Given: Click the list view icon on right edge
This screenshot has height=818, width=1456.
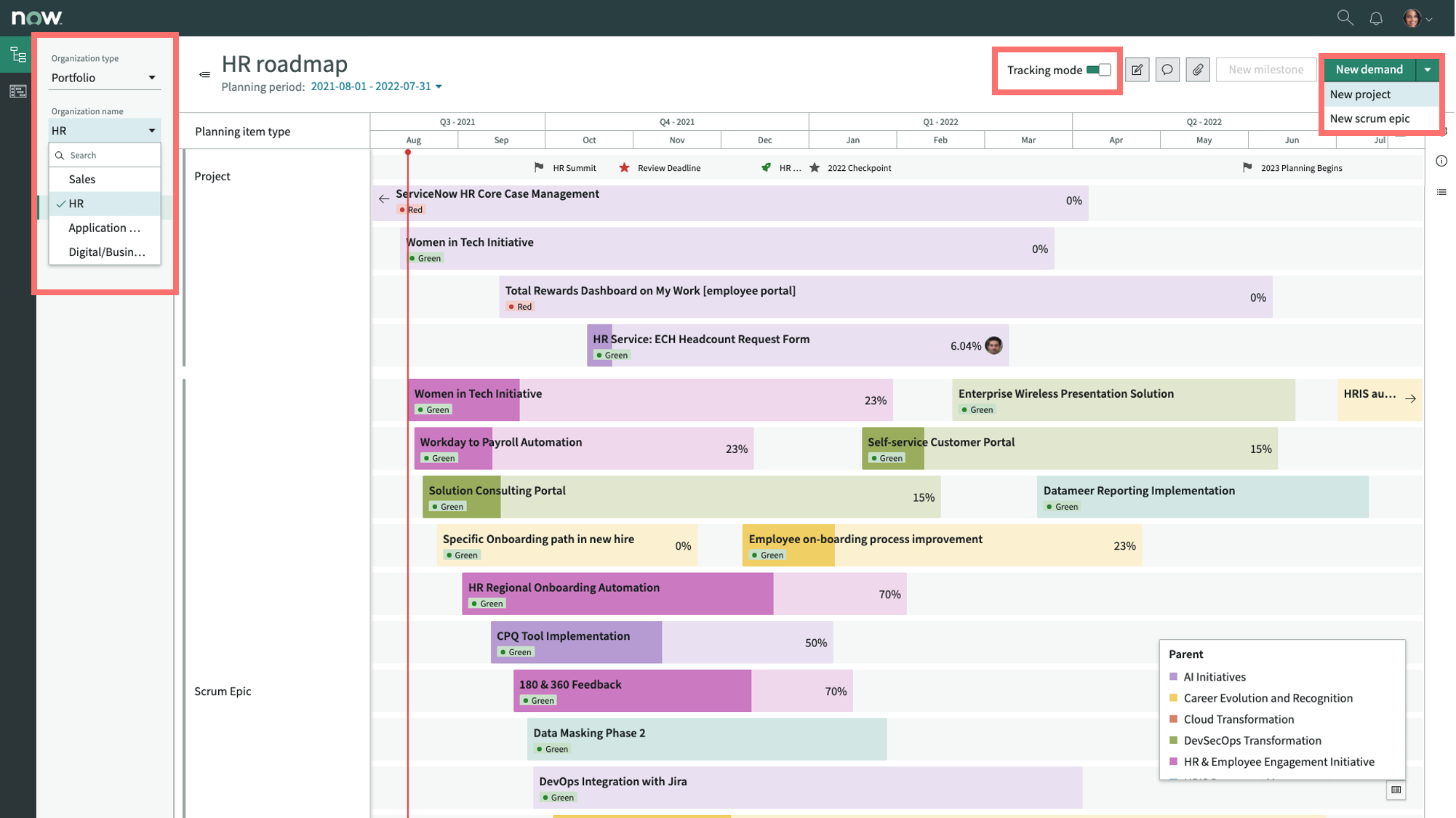Looking at the screenshot, I should pos(1441,192).
